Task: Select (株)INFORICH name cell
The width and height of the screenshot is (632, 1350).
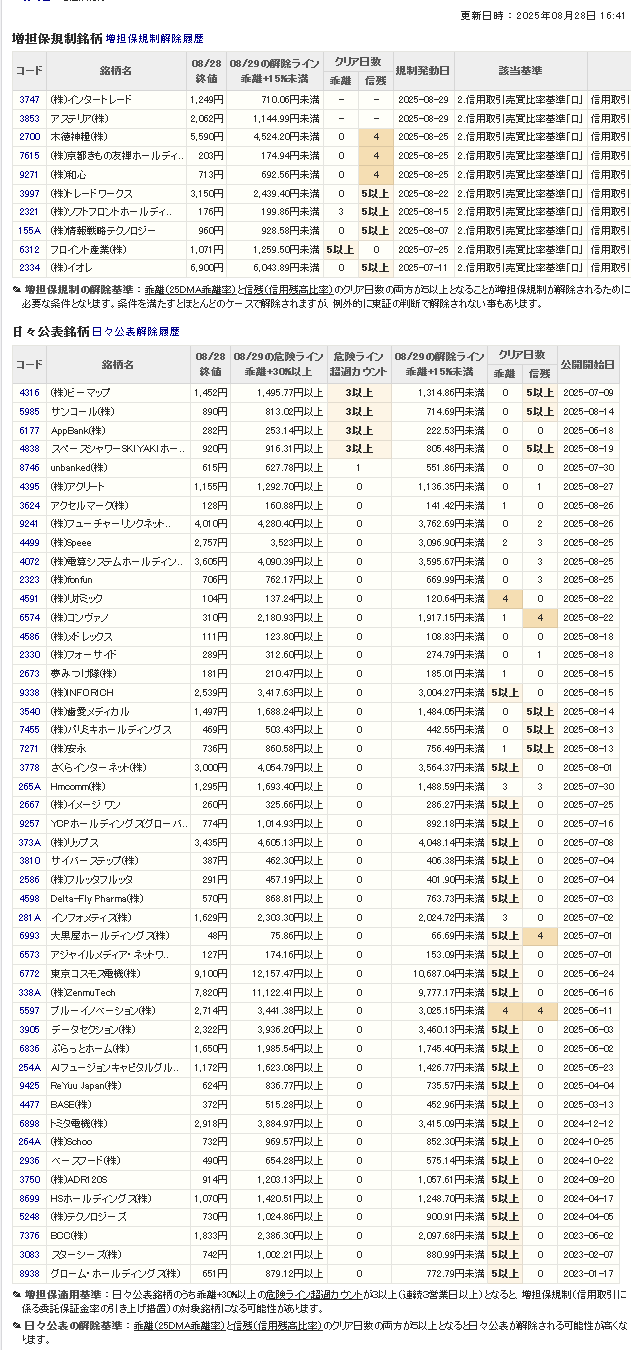Action: [117, 692]
